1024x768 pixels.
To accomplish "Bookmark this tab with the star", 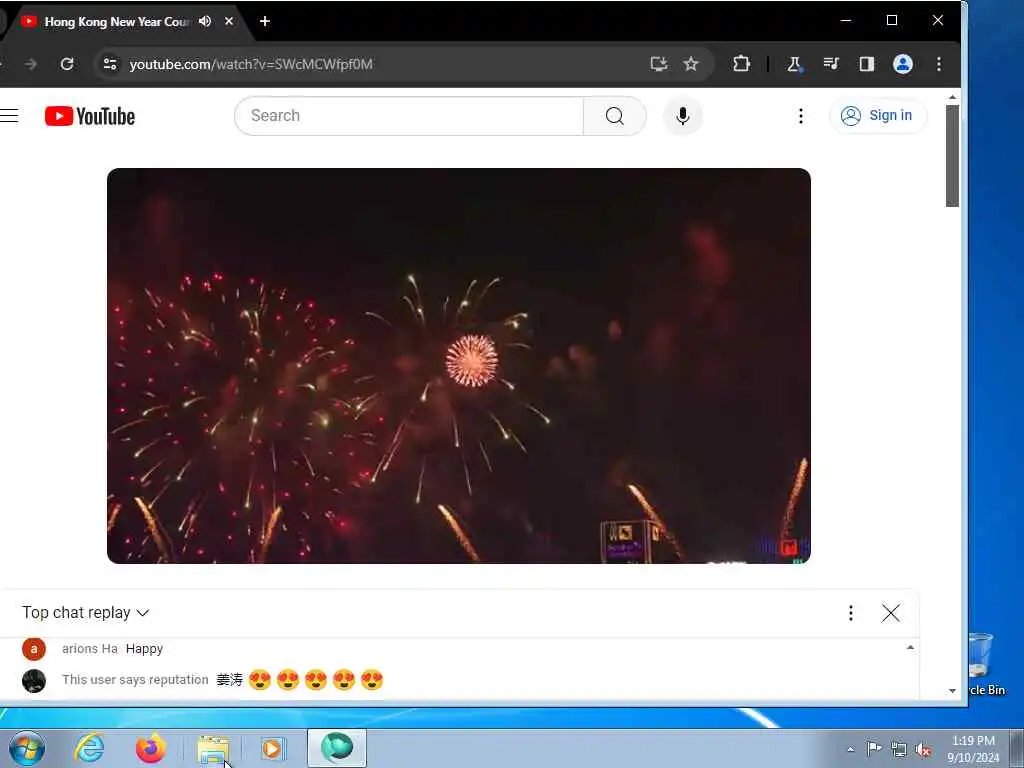I will click(691, 64).
